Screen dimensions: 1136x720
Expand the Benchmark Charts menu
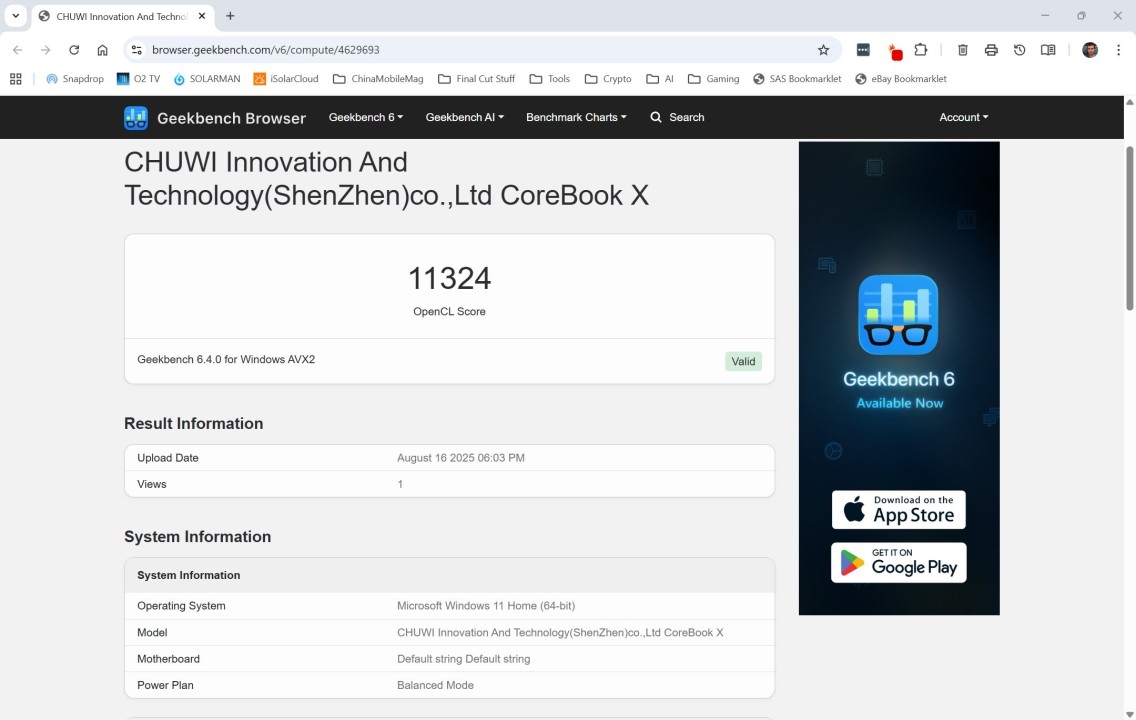(576, 117)
